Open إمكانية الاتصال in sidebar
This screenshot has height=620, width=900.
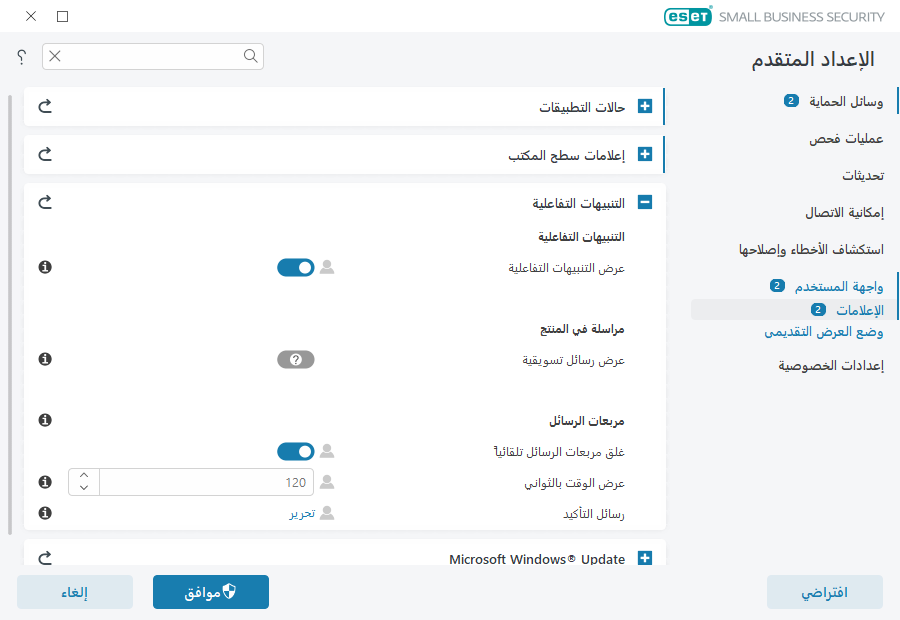(x=844, y=212)
